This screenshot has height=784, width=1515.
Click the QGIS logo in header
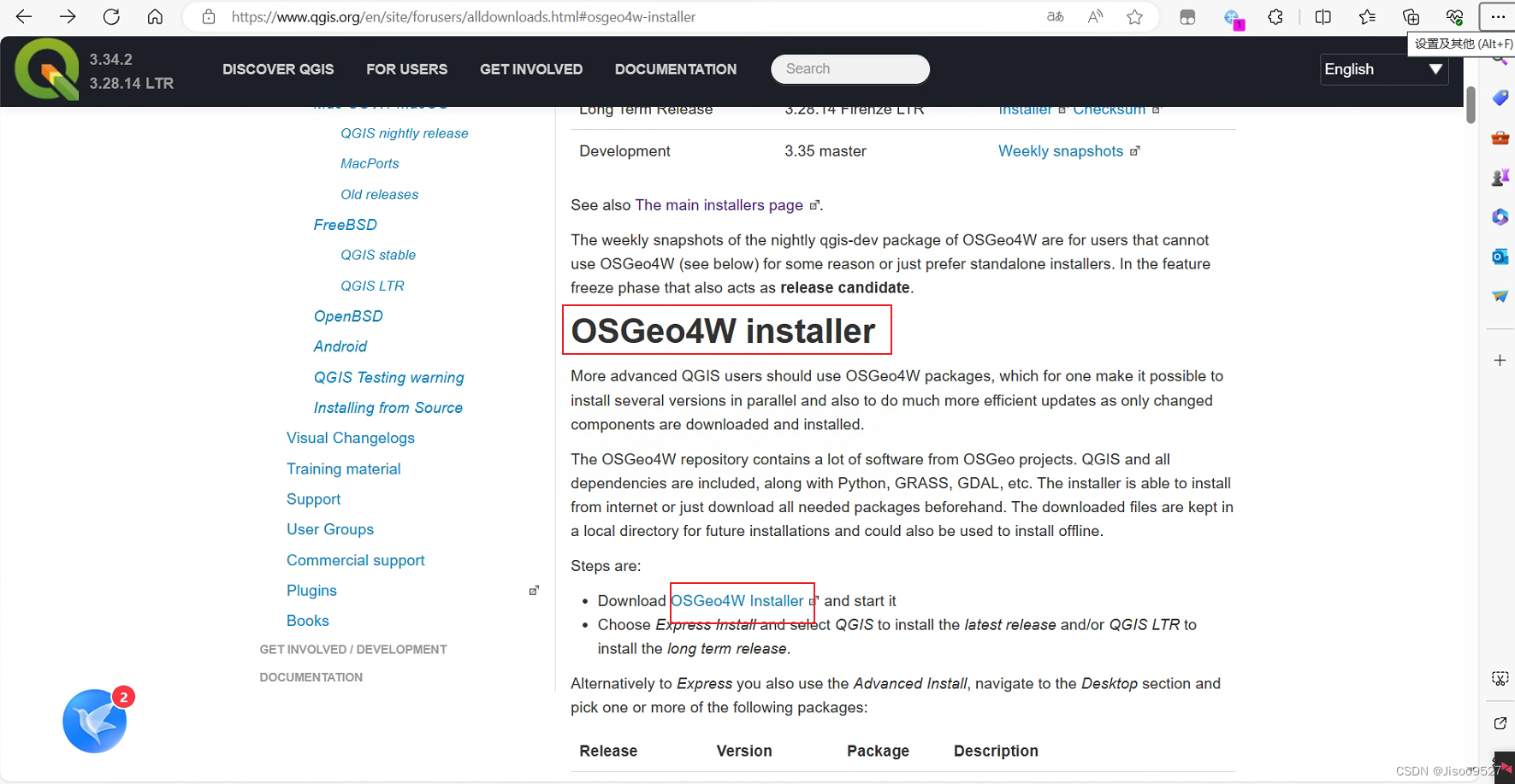[47, 69]
